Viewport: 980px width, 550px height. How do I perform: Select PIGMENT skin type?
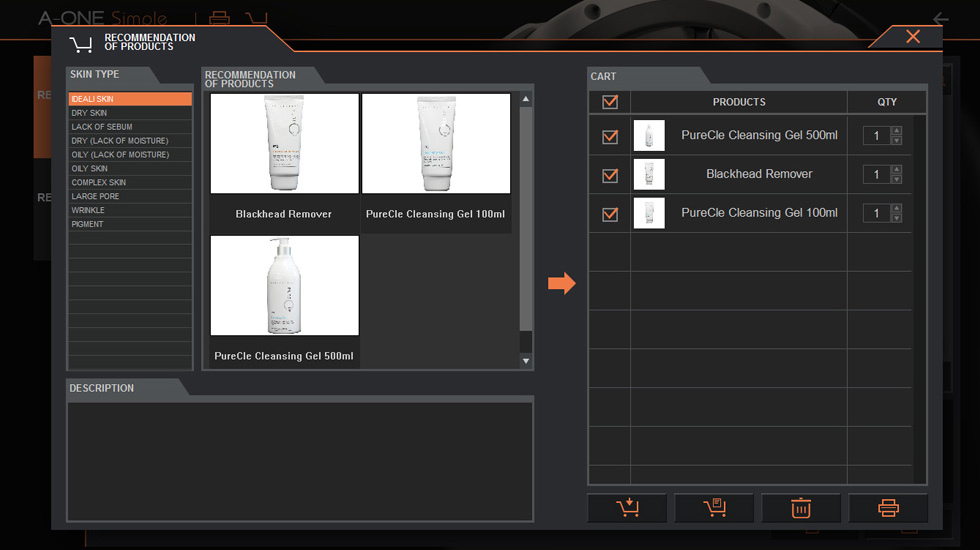point(130,224)
